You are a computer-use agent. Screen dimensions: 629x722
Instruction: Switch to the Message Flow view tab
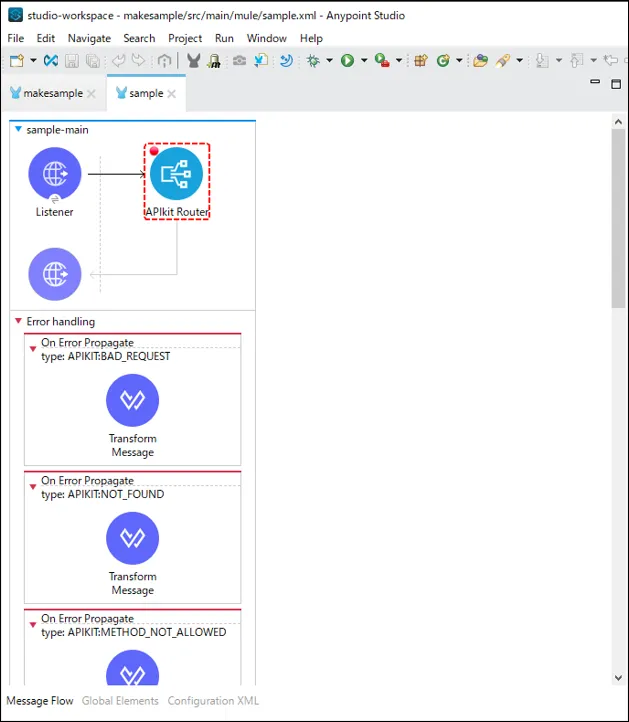click(40, 701)
